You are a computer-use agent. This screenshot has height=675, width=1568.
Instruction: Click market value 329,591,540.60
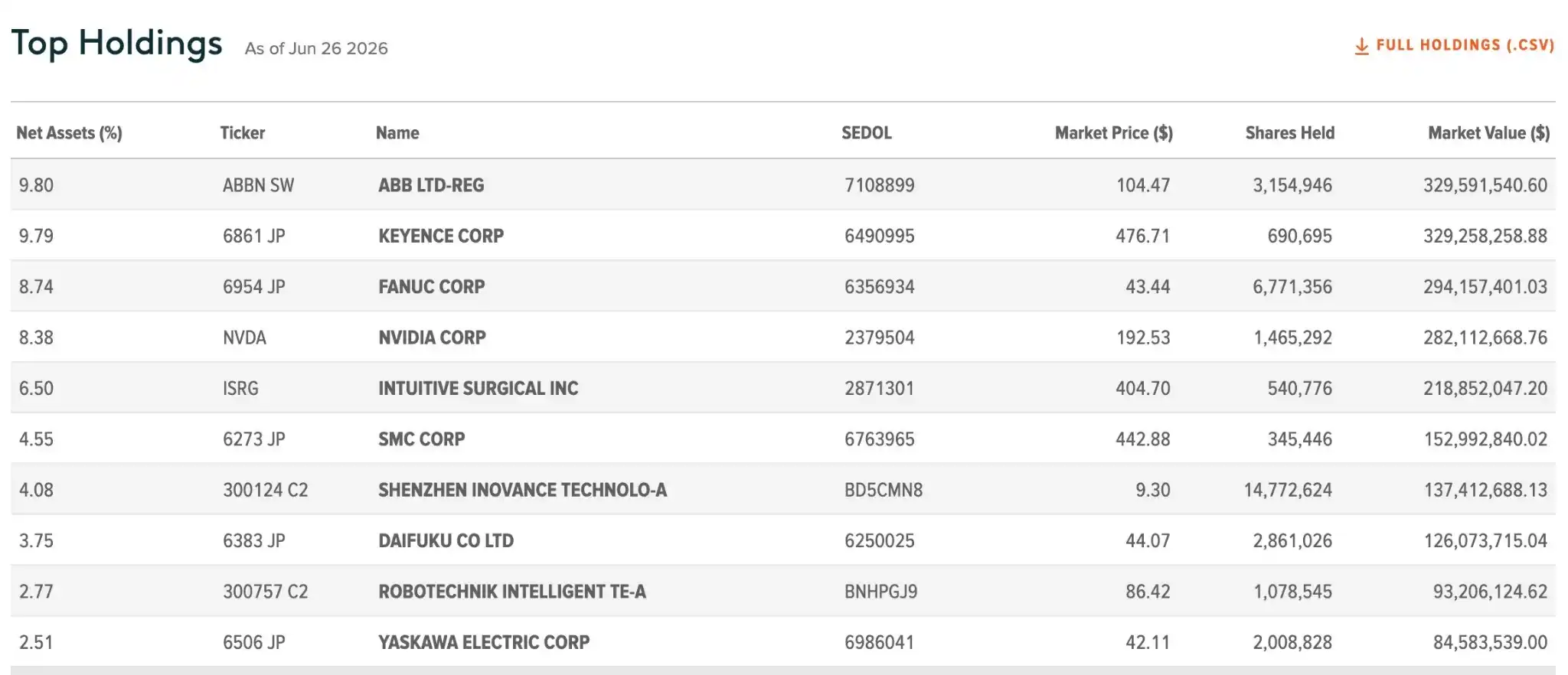tap(1485, 185)
